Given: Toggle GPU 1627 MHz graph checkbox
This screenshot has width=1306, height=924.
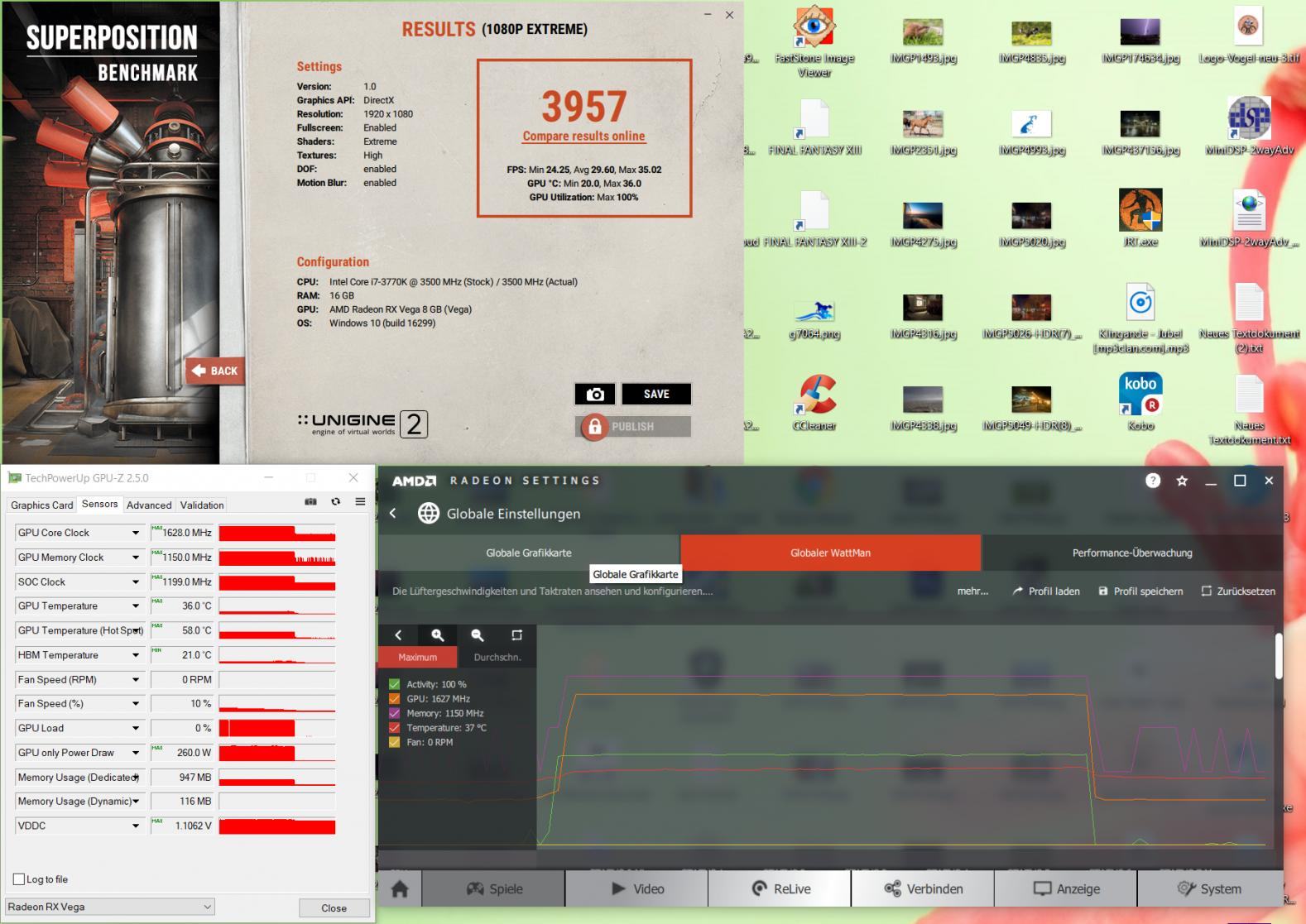Looking at the screenshot, I should click(395, 699).
